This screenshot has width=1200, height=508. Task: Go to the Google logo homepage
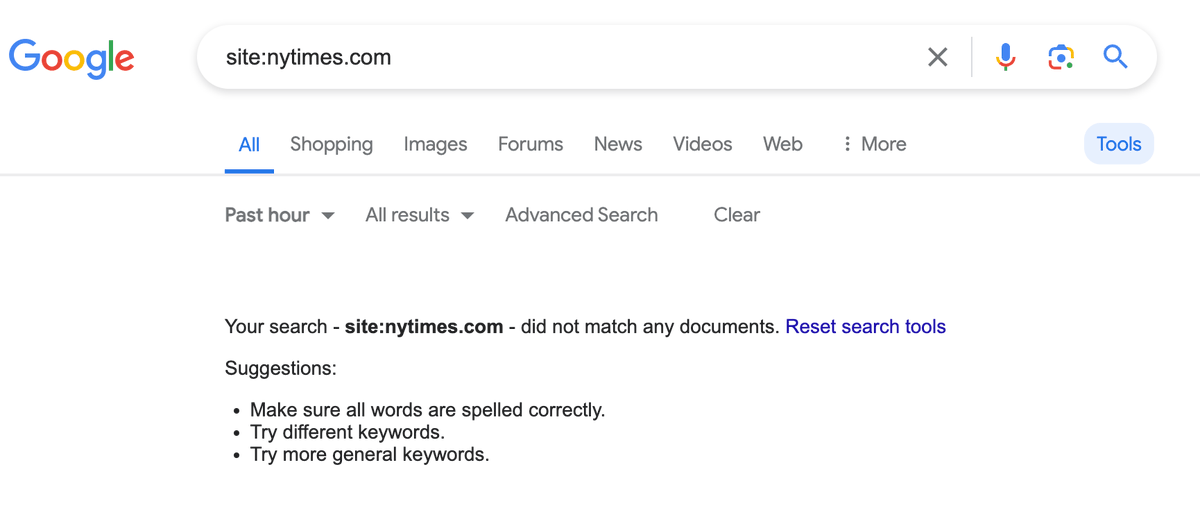[72, 58]
